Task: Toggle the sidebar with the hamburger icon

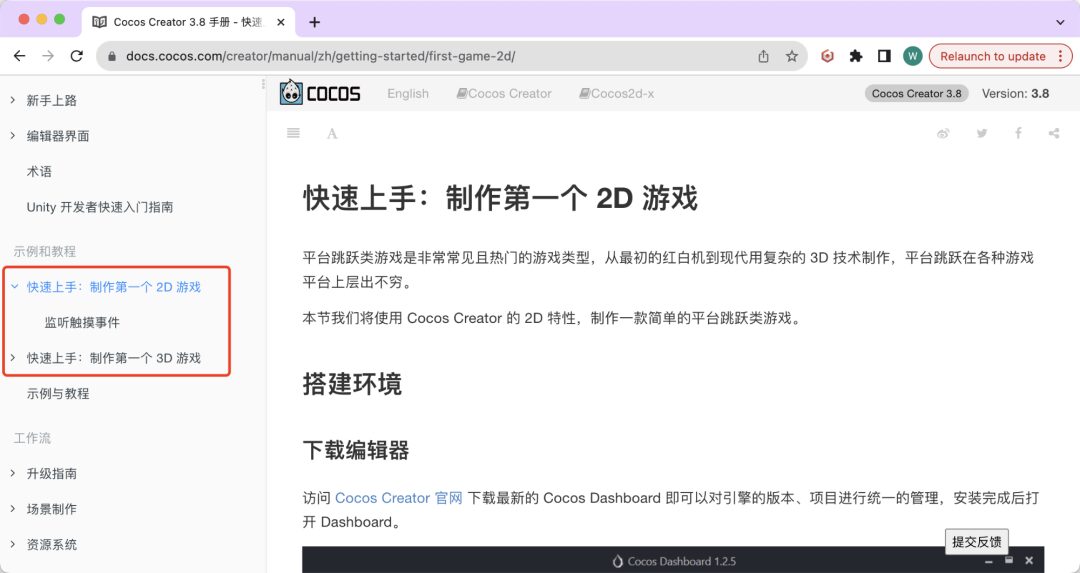Action: (293, 133)
